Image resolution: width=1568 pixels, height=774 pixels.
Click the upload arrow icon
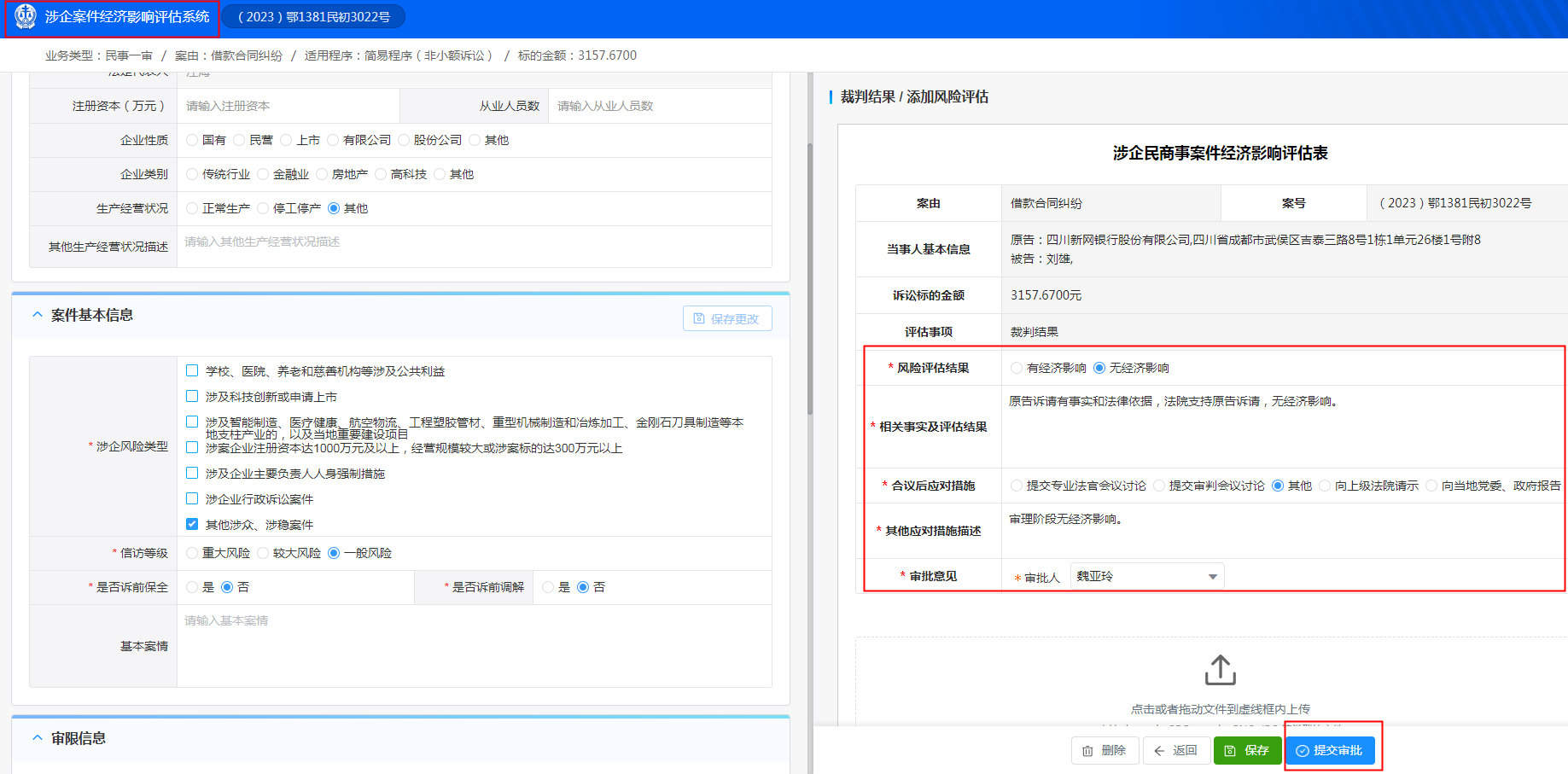[1220, 670]
